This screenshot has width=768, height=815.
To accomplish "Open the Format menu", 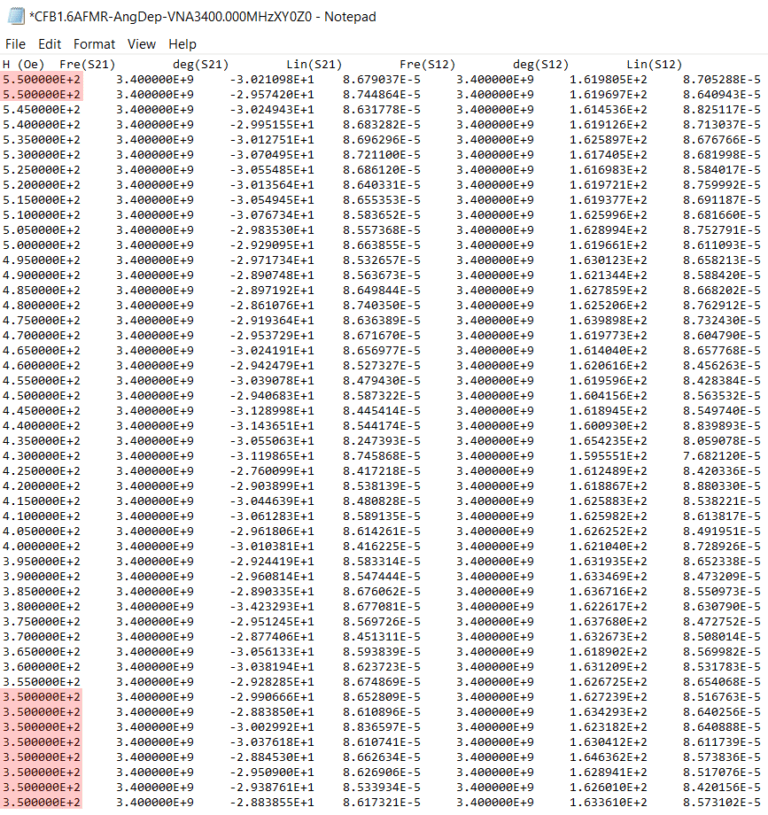I will coord(94,44).
